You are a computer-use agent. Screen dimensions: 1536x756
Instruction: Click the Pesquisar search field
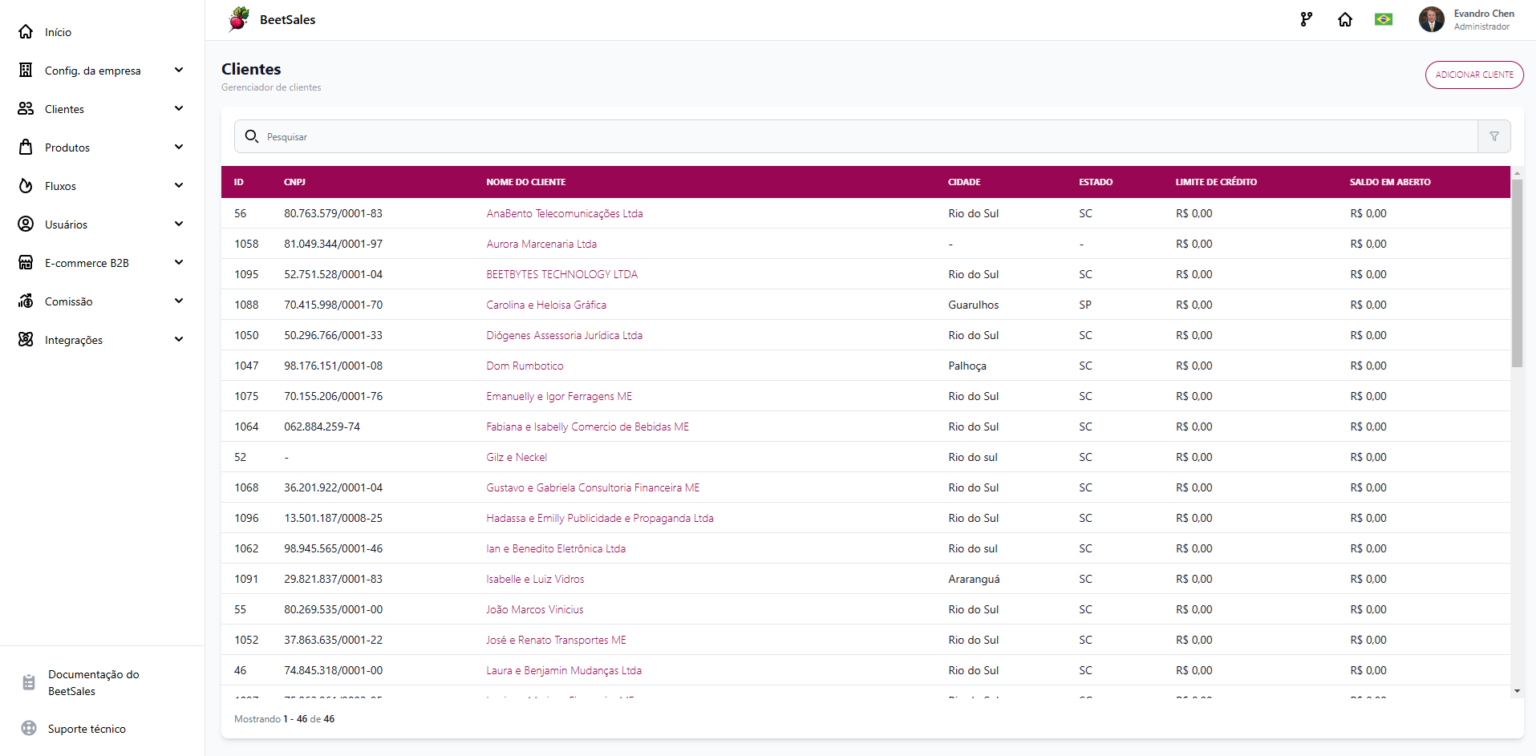[x=856, y=137]
